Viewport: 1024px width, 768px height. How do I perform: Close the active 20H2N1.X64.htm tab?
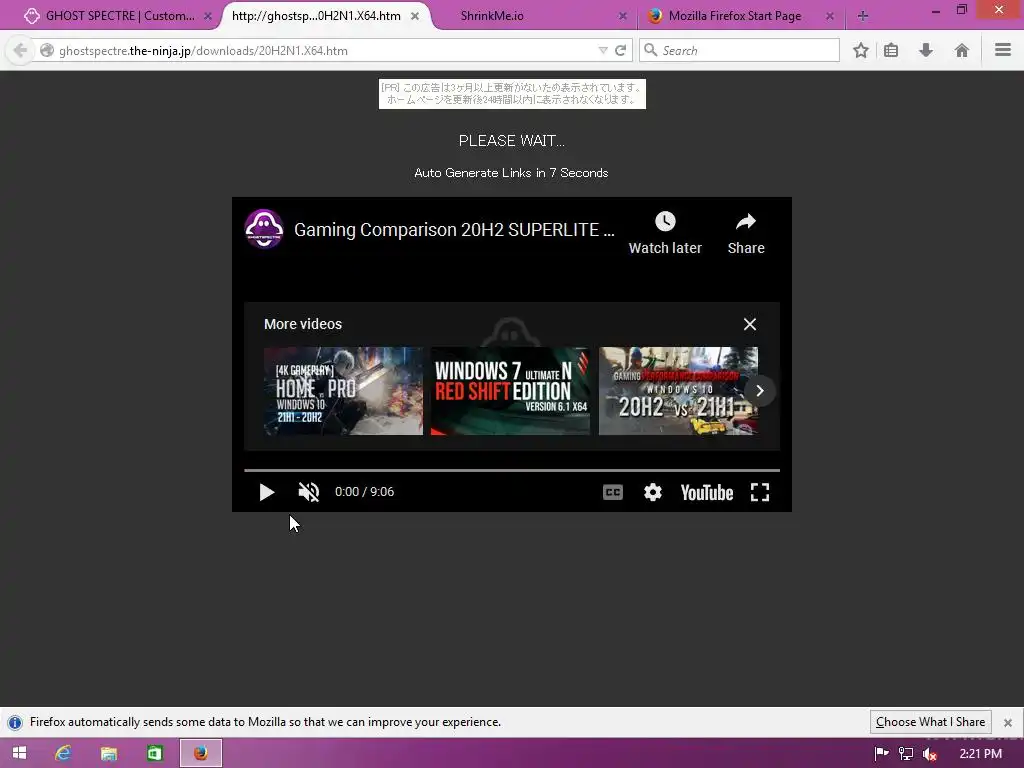tap(415, 16)
